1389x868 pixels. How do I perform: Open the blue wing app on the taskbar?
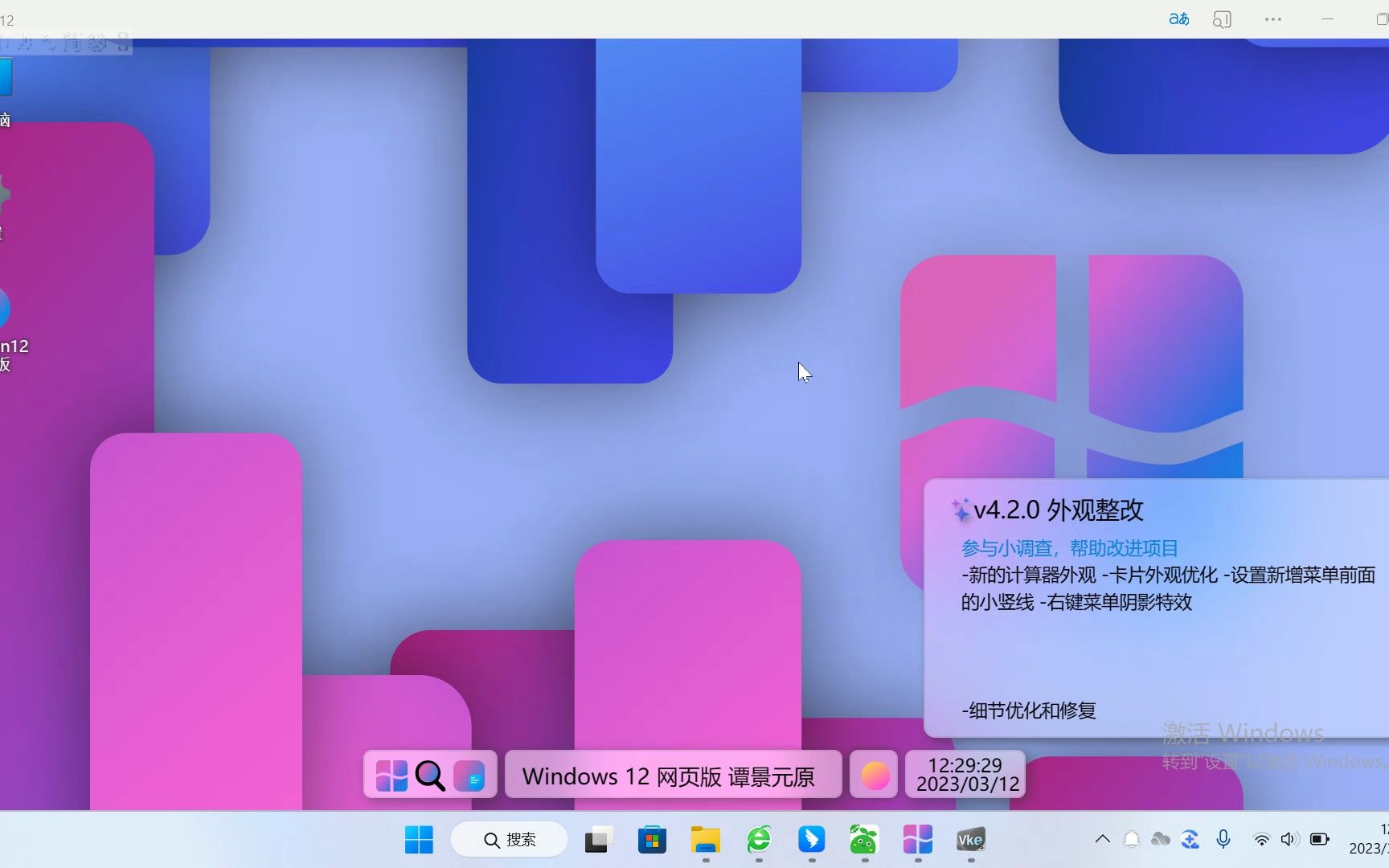pyautogui.click(x=812, y=840)
